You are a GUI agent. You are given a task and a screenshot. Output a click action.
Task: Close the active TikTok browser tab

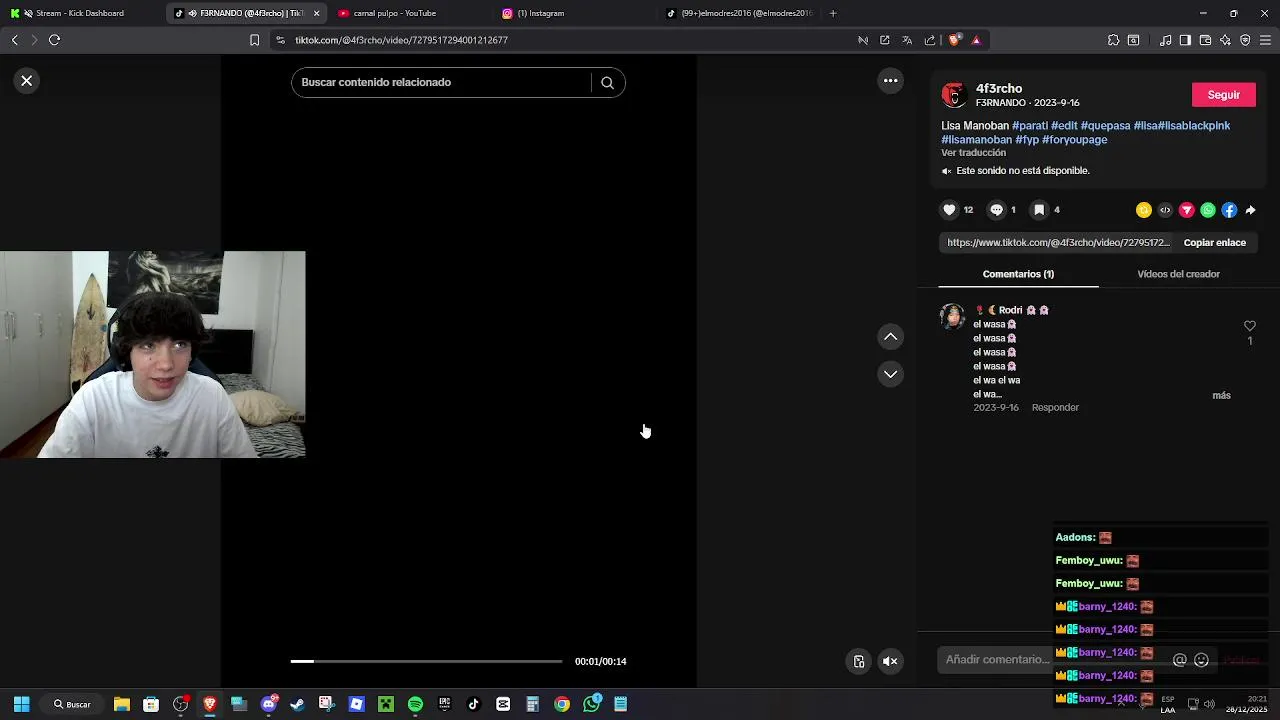(x=317, y=13)
